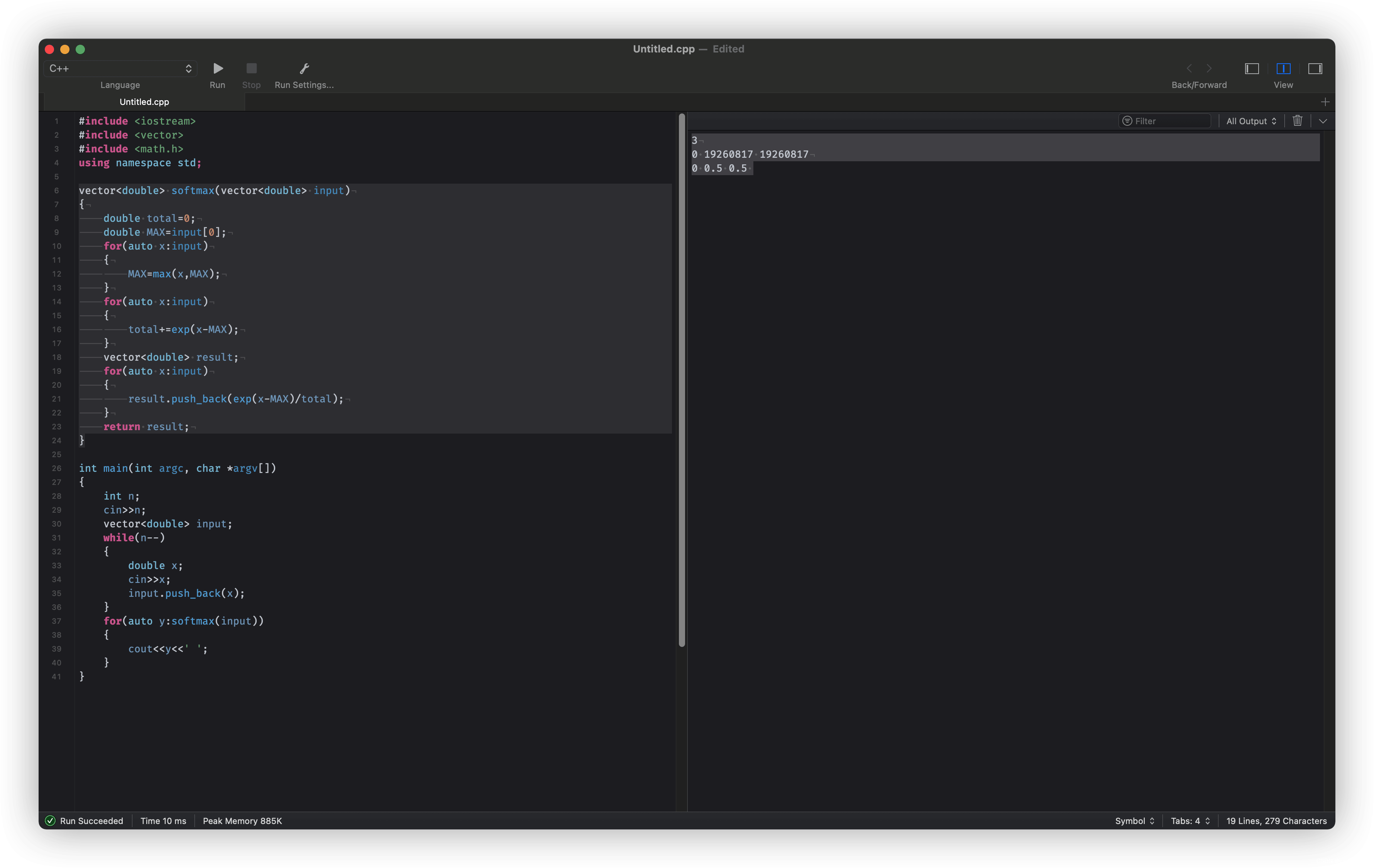Go back with the Back arrow
The height and width of the screenshot is (868, 1374).
click(1189, 68)
